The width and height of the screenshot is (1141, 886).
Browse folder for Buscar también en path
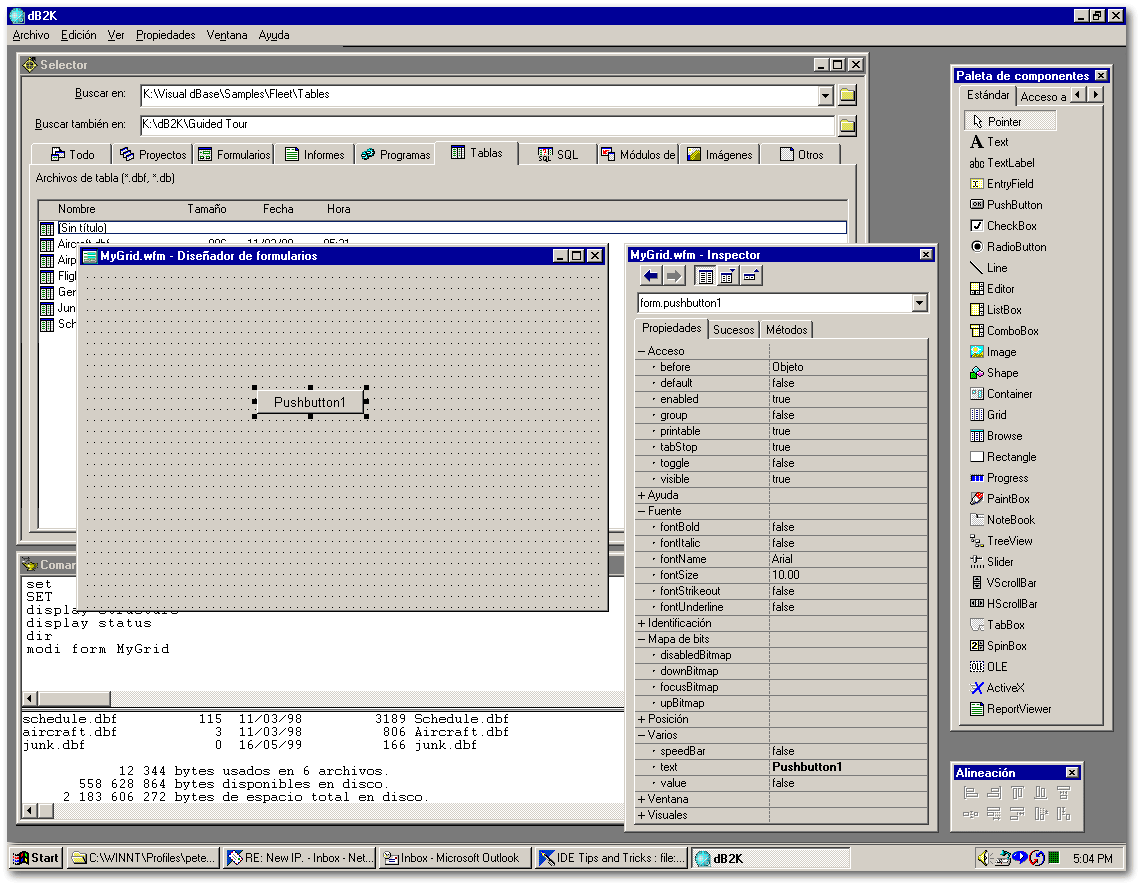(x=847, y=126)
